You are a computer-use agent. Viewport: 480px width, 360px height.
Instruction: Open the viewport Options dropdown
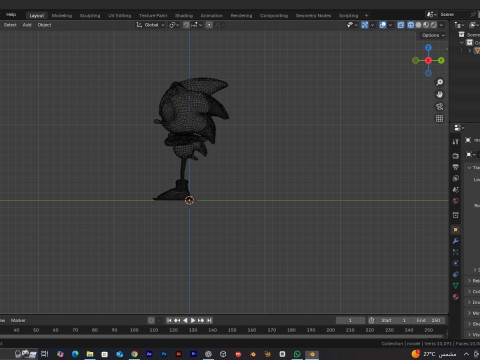tap(433, 35)
